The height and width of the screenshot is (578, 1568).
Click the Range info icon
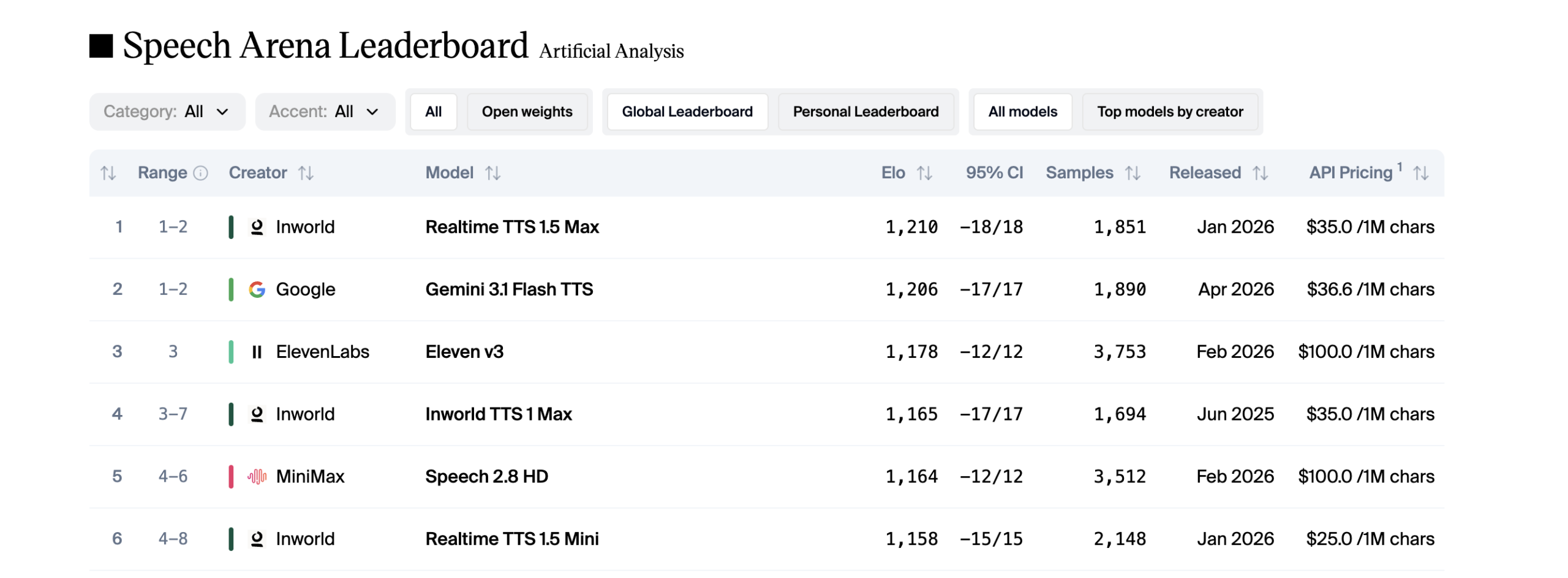pos(201,173)
